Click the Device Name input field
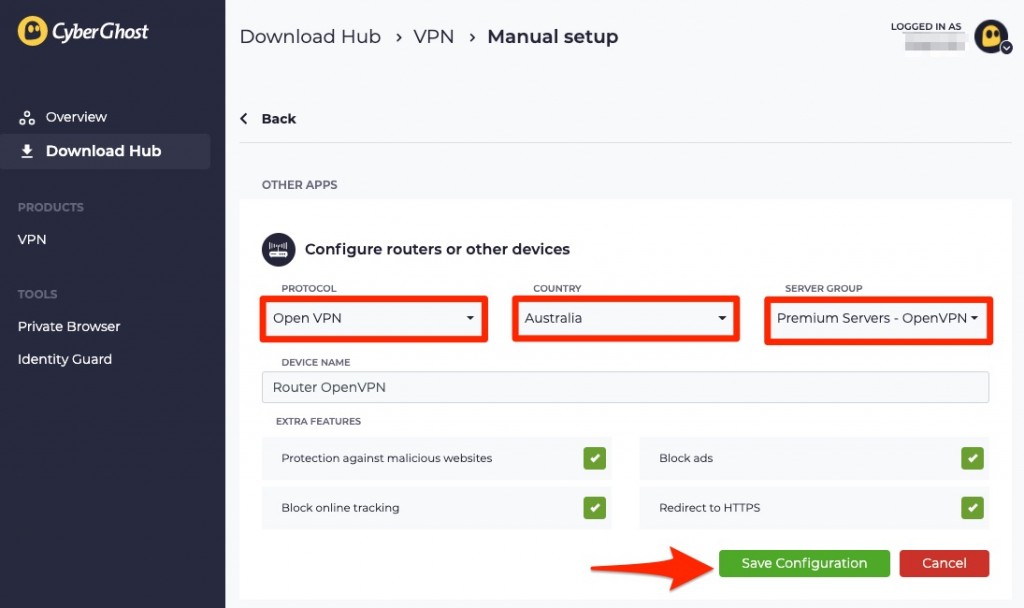Screen dimensions: 1024x608 point(625,387)
